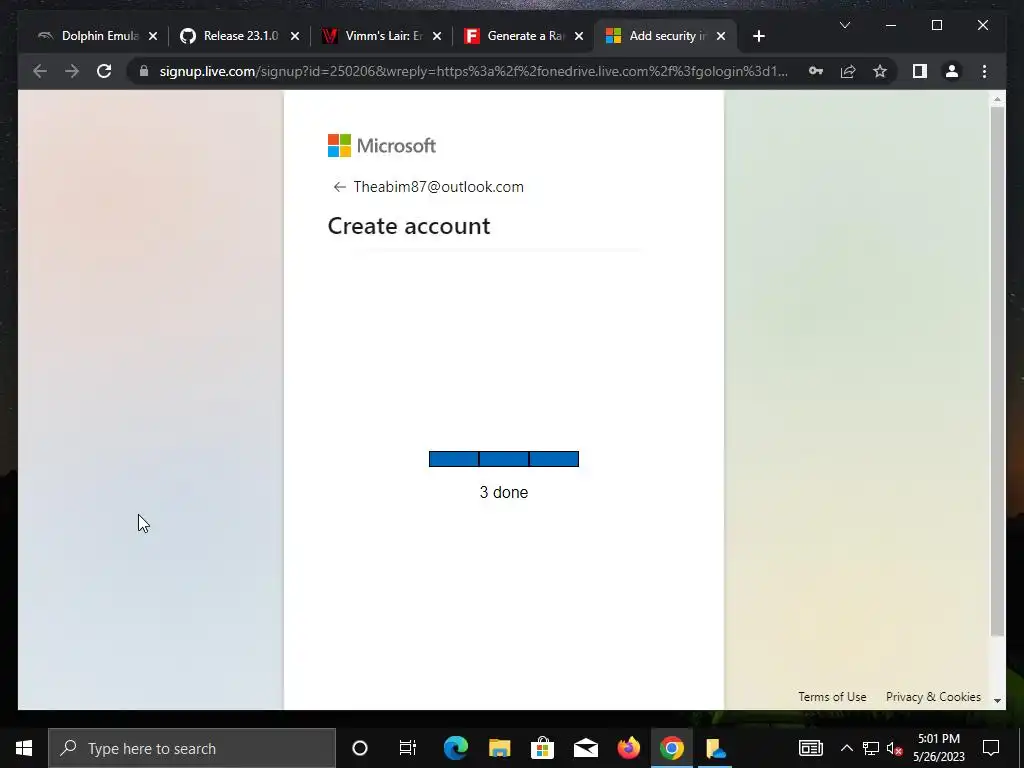The width and height of the screenshot is (1024, 768).
Task: Open network status in system tray
Action: [871, 748]
